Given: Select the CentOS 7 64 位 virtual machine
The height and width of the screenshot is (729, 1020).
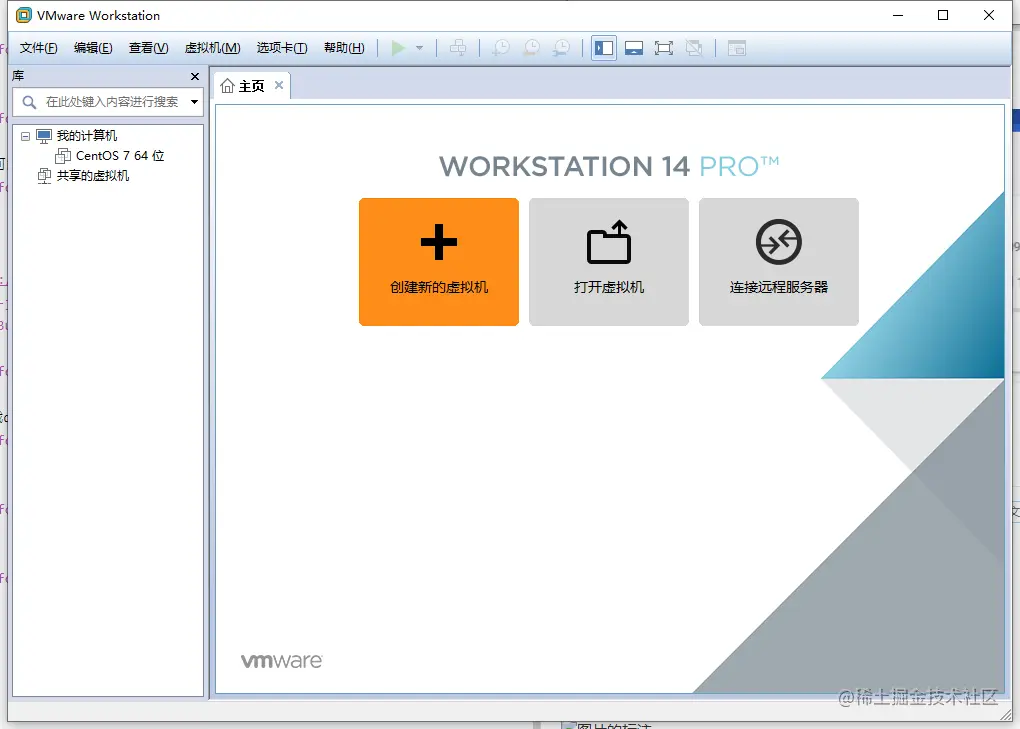Looking at the screenshot, I should coord(120,156).
